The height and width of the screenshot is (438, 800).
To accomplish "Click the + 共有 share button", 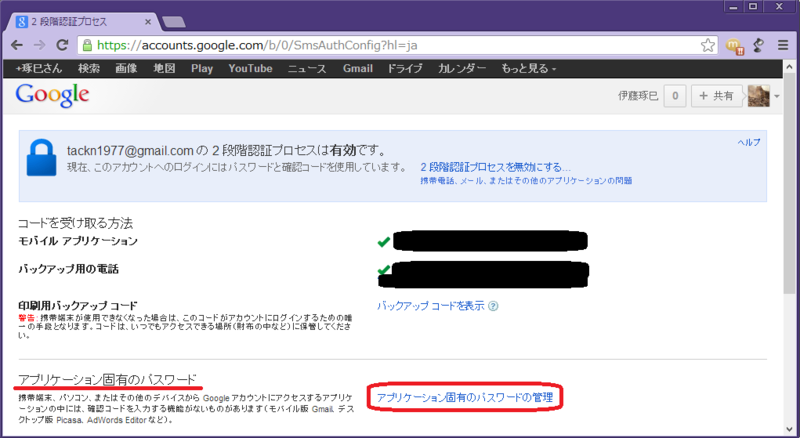I will click(716, 95).
